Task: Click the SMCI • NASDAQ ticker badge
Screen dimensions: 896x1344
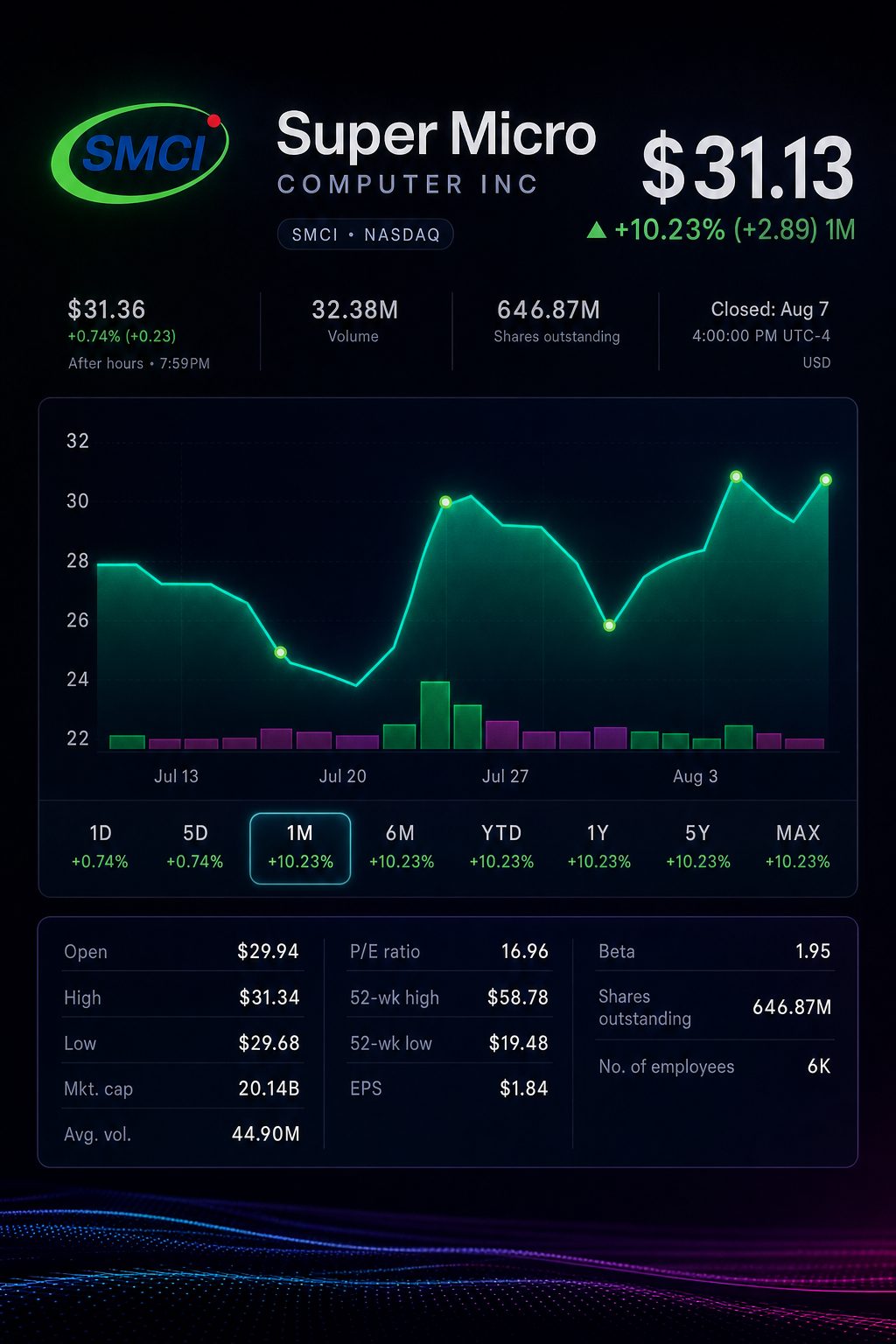Action: pos(366,234)
